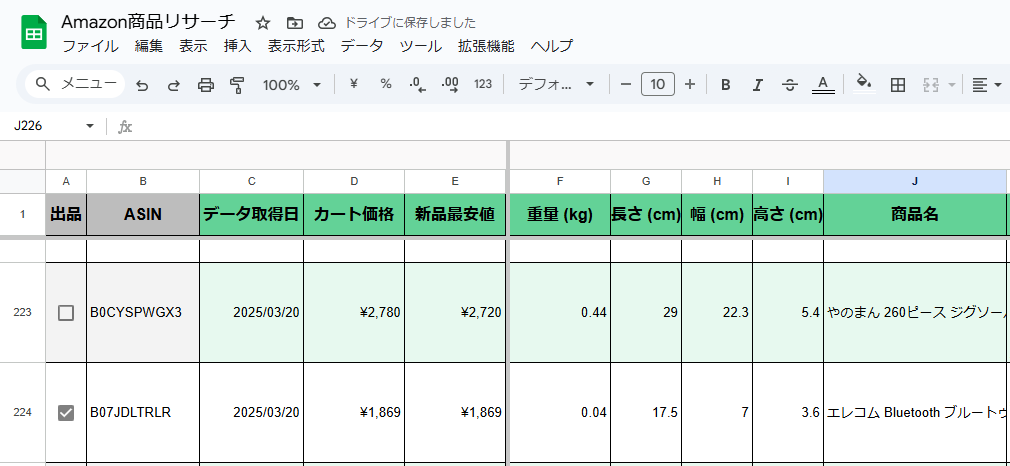Open merge cells dropdown arrow
Image resolution: width=1010 pixels, height=466 pixels.
tap(952, 84)
